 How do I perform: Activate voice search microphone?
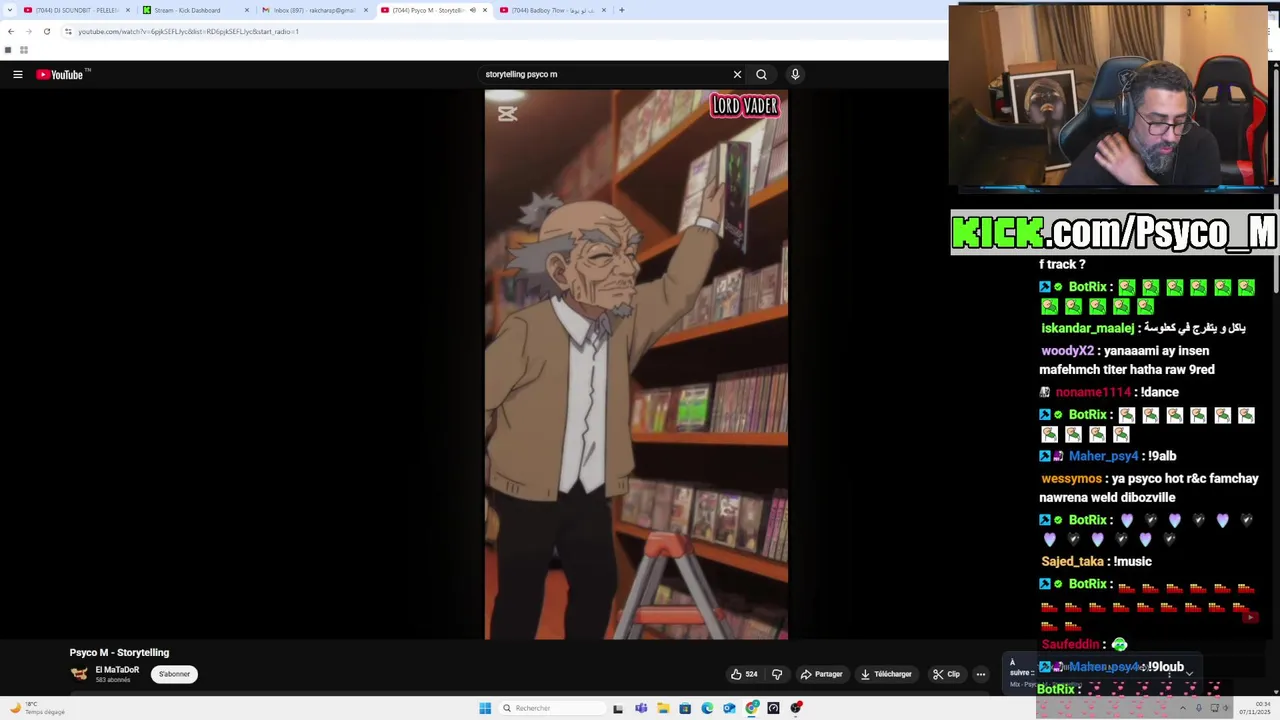coord(795,74)
